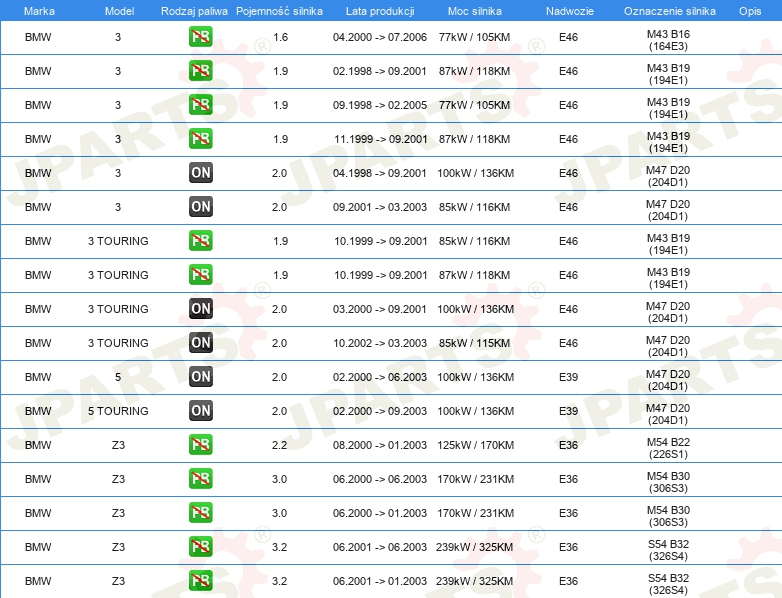The image size is (782, 598).
Task: Click petrol icon for 3 TOURING 87kW / 118KM row
Action: (x=200, y=275)
